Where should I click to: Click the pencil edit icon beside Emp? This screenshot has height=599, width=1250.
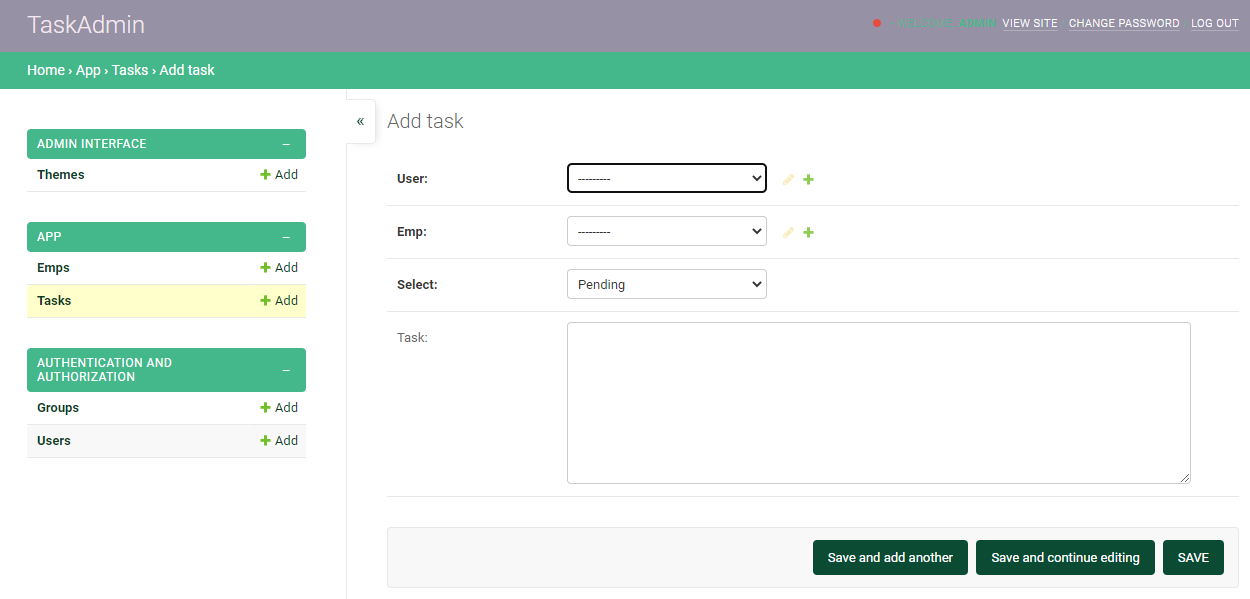[788, 232]
